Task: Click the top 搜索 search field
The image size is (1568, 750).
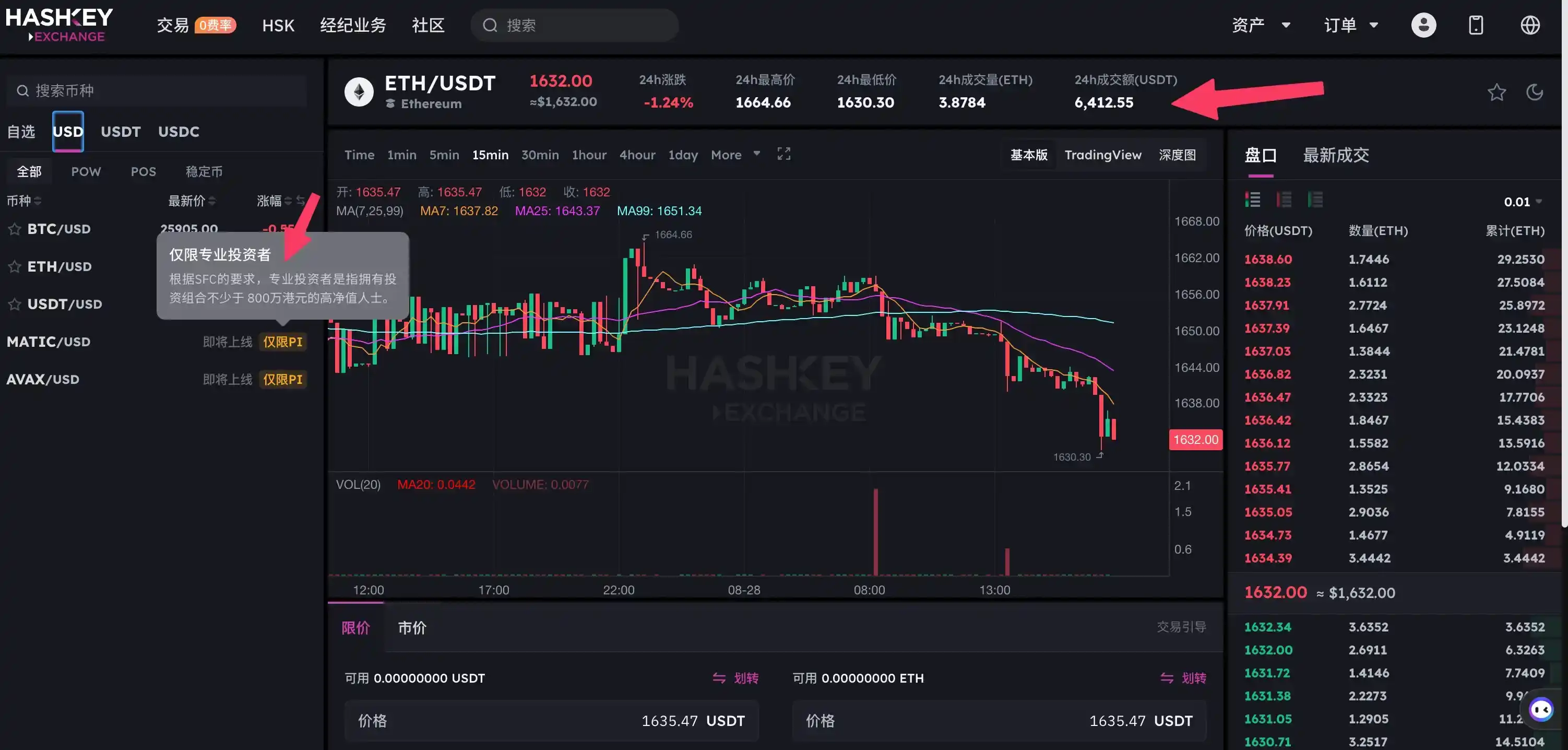Action: (574, 25)
